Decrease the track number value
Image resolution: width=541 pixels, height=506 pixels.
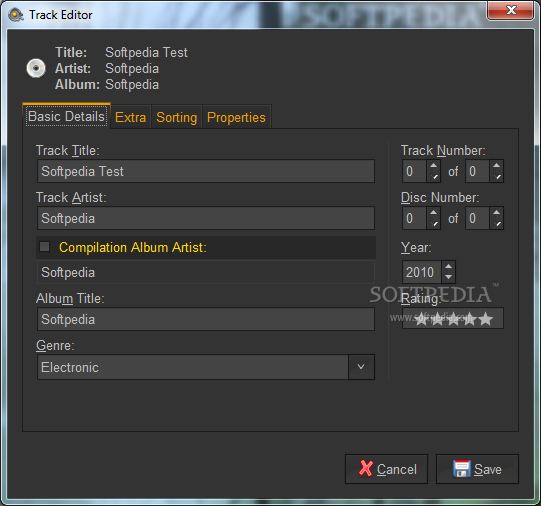[x=433, y=177]
